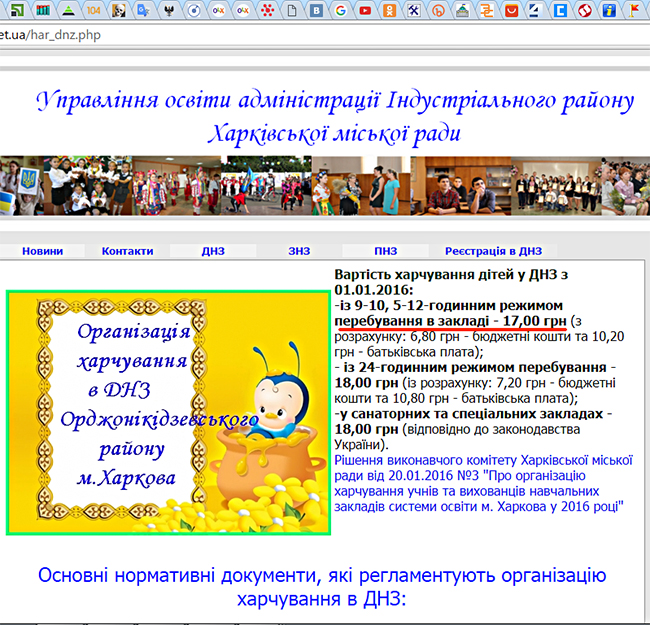Click the у санаторних та спеціальних закладах line
This screenshot has height=625, width=650.
tap(473, 414)
